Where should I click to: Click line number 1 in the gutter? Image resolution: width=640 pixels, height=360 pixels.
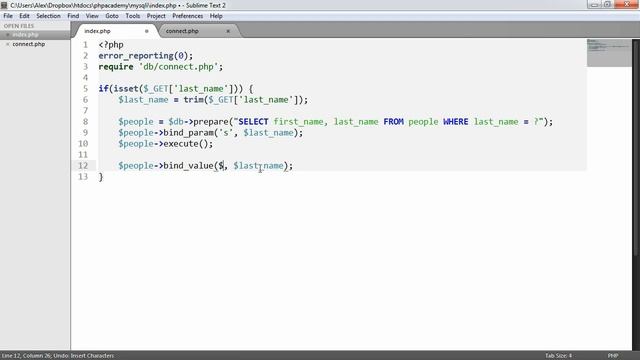(x=85, y=44)
